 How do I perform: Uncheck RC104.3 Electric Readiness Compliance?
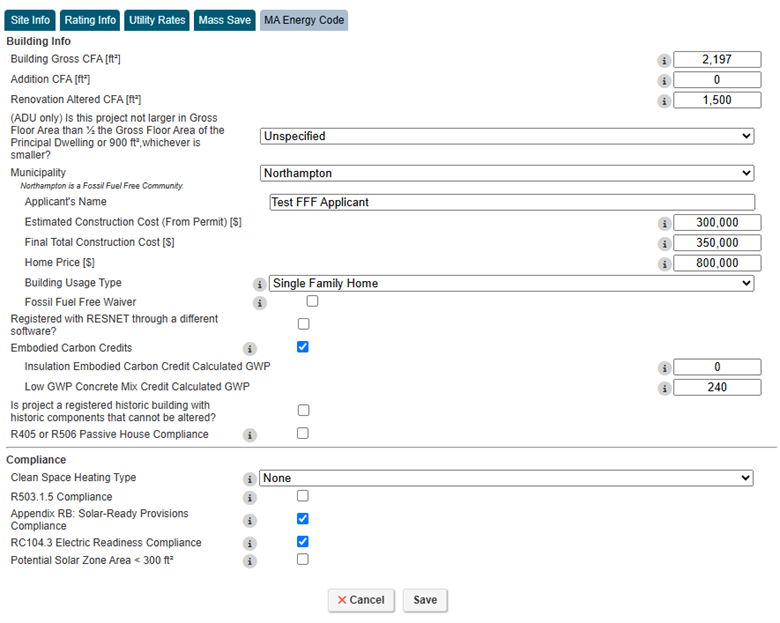coord(302,541)
